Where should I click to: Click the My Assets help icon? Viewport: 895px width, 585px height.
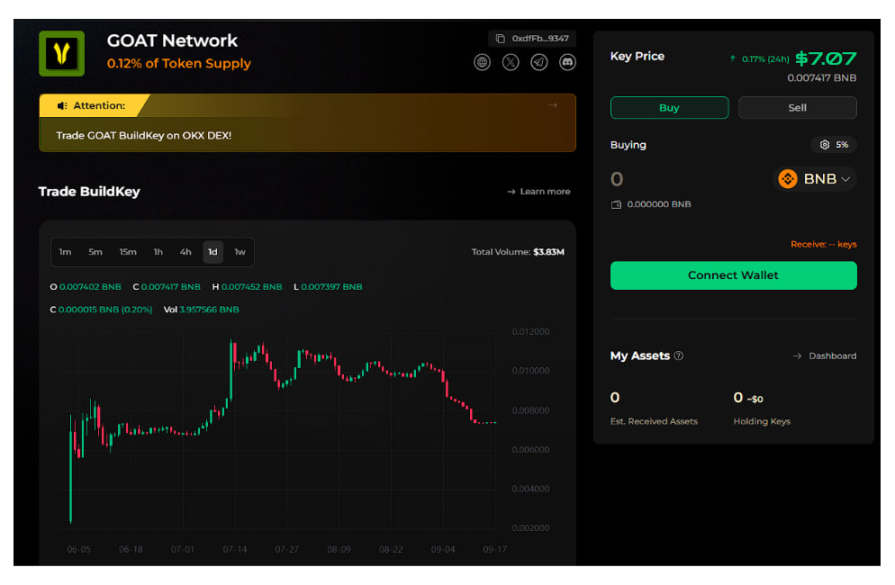tap(679, 356)
